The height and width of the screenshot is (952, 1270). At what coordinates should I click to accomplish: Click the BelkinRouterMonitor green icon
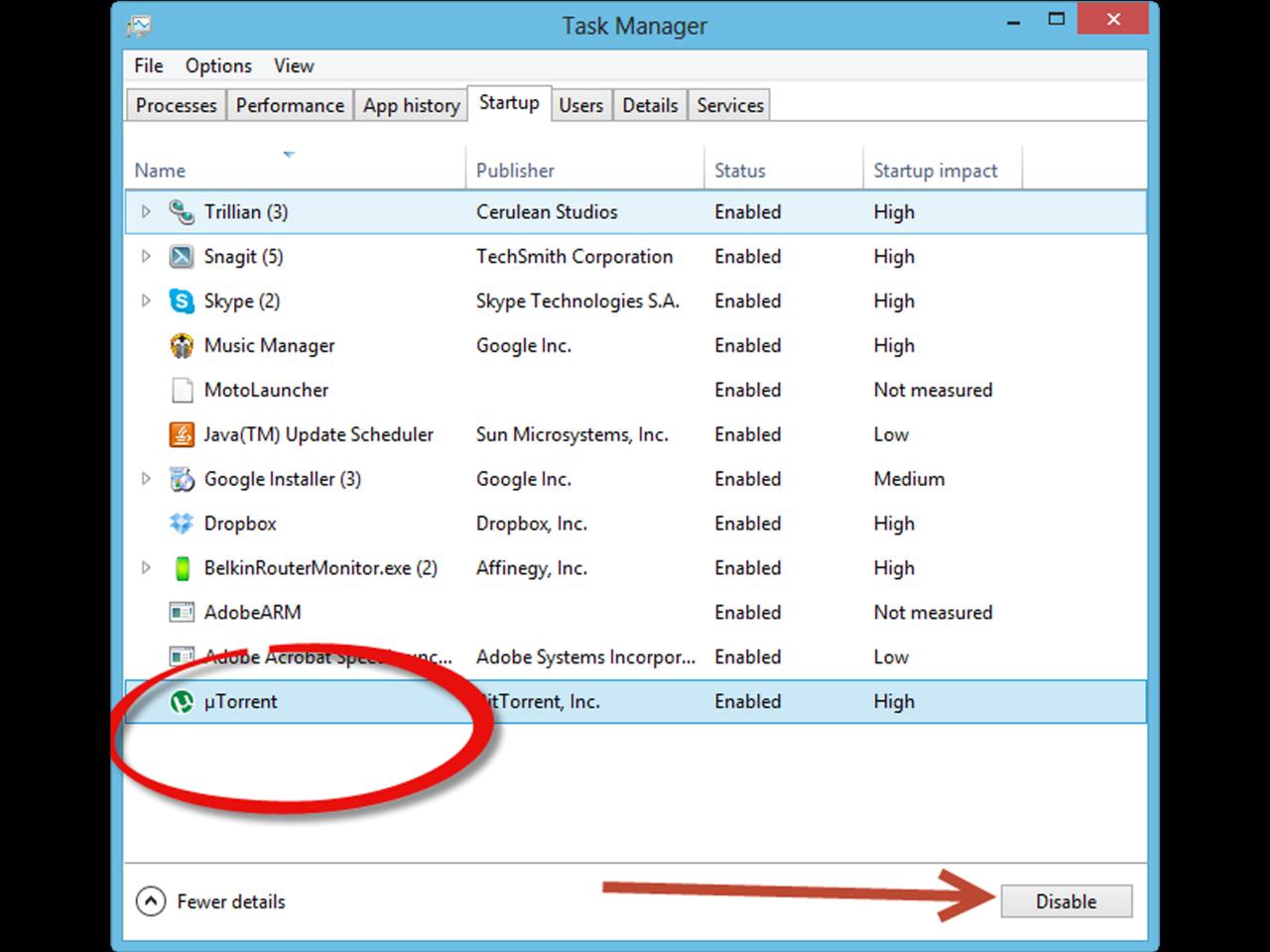click(x=182, y=568)
